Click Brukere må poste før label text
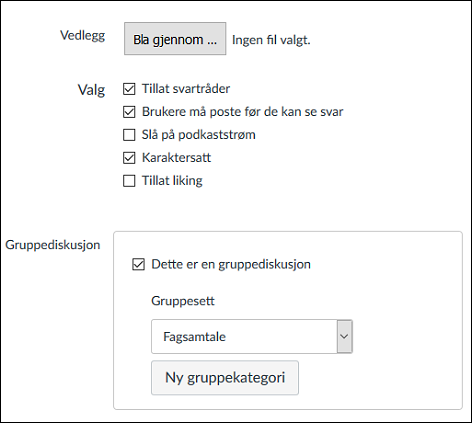The width and height of the screenshot is (472, 423). pyautogui.click(x=243, y=112)
